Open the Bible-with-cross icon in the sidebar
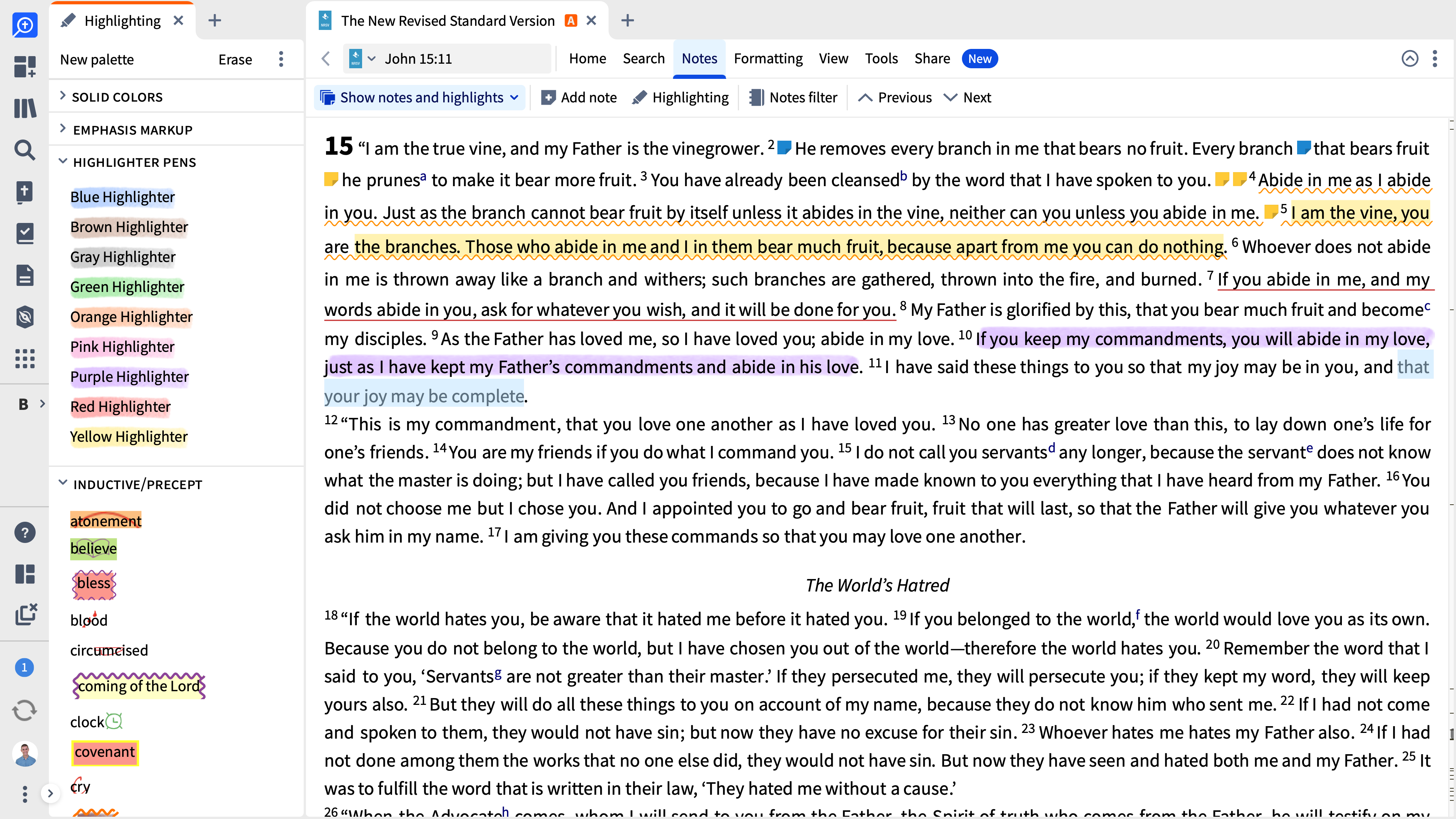 24,191
